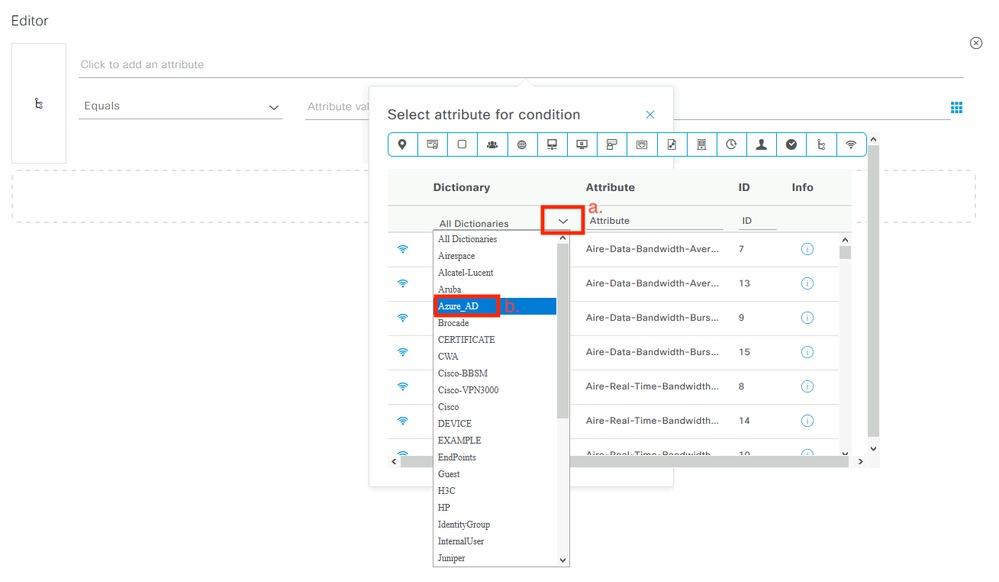Image resolution: width=999 pixels, height=582 pixels.
Task: Click the clock attribute filter icon
Action: tap(731, 144)
